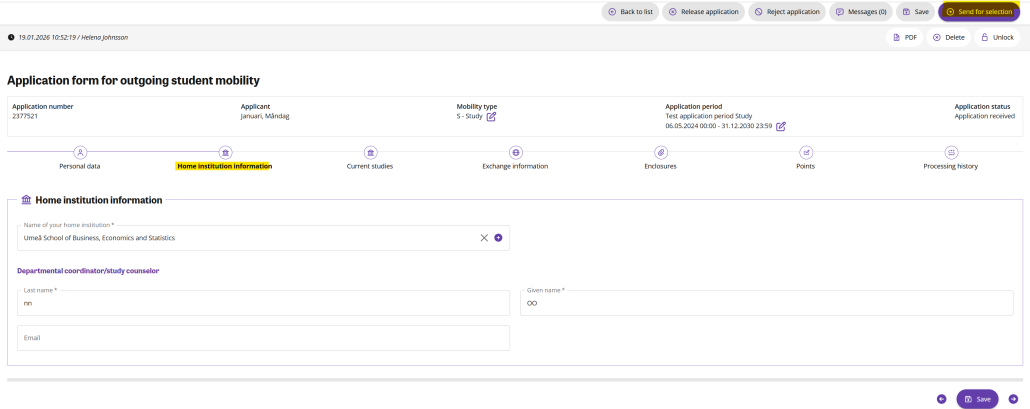Viewport: 1030px width, 409px height.
Task: Edit the application period pencil icon
Action: click(781, 126)
